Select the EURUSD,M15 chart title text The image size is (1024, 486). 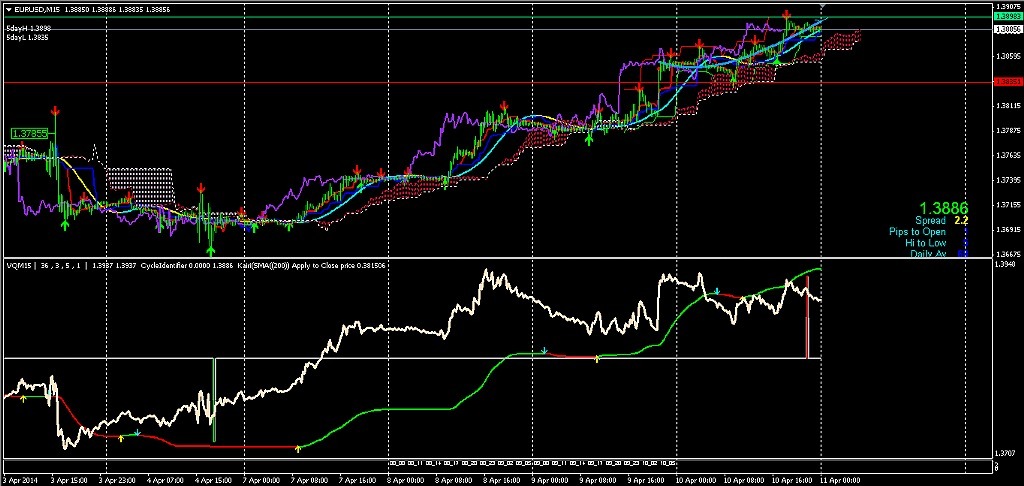36,8
